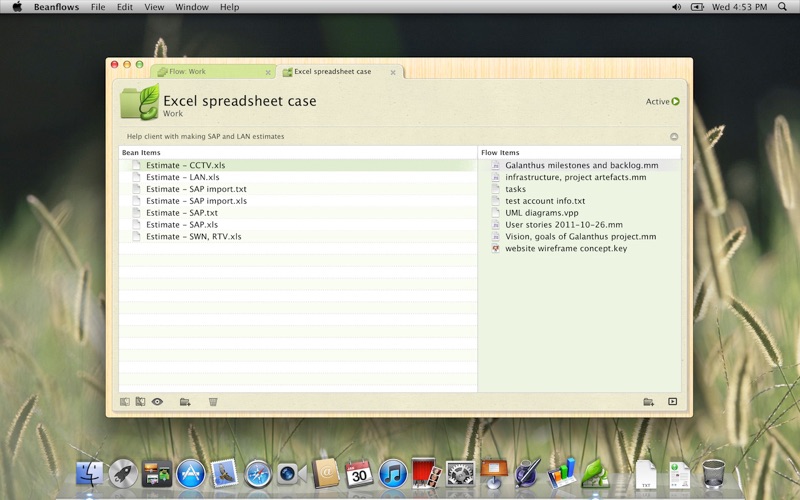The image size is (800, 500).
Task: Open the File menu
Action: [98, 7]
